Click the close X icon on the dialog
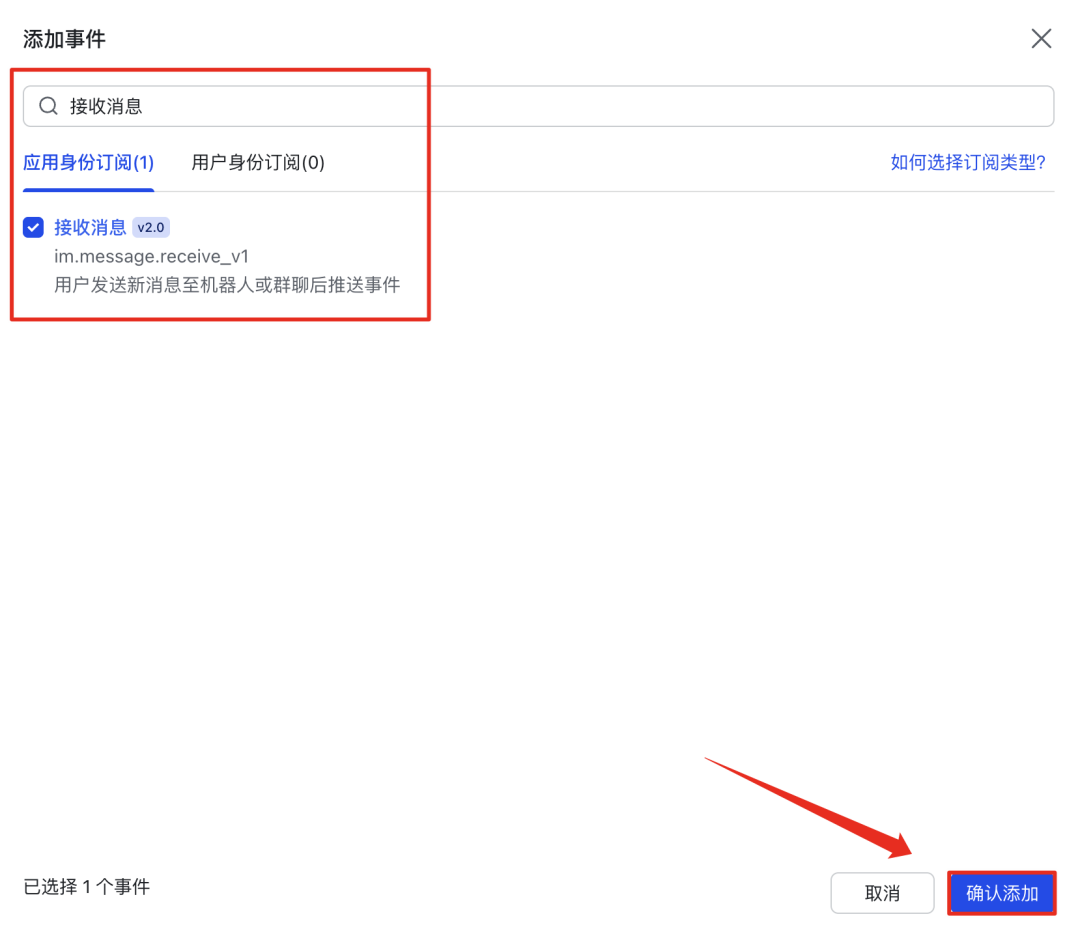1080x938 pixels. 1041,38
